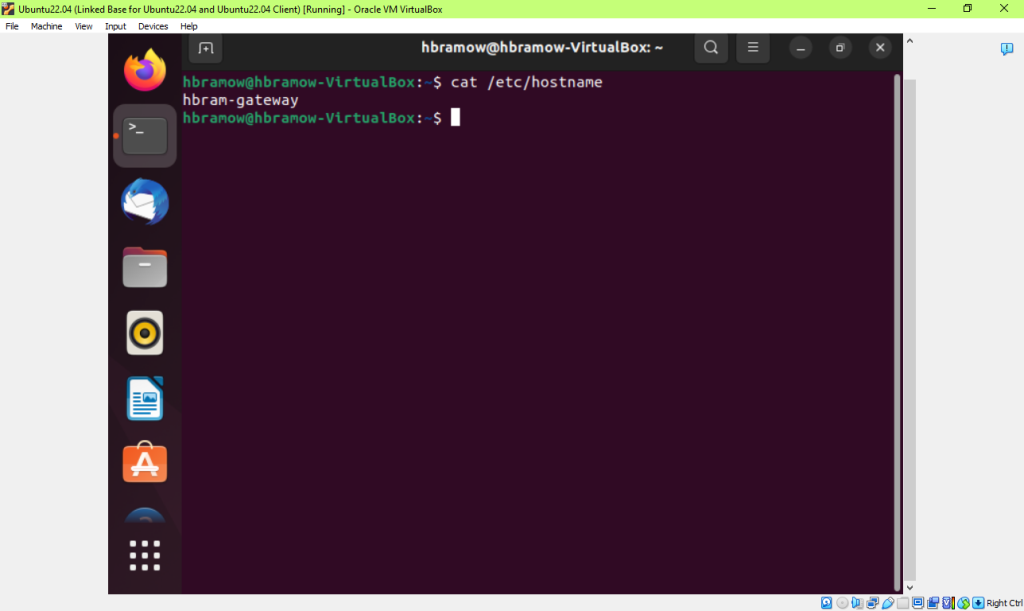Click the terminal title 'hbramow@hbramow-VirtualBox: ~'
The height and width of the screenshot is (611, 1024).
(542, 48)
